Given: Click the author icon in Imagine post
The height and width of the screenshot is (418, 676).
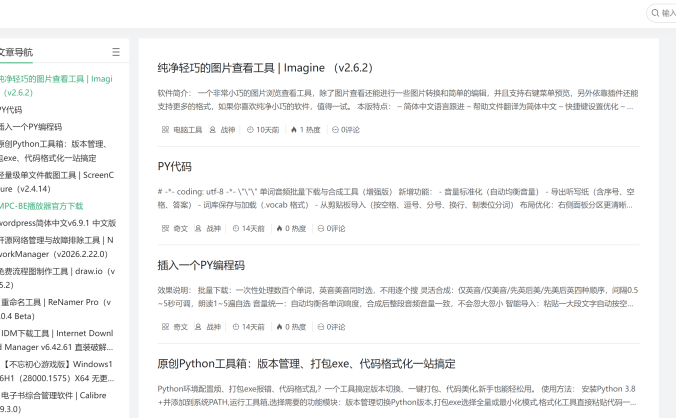Looking at the screenshot, I should (213, 130).
